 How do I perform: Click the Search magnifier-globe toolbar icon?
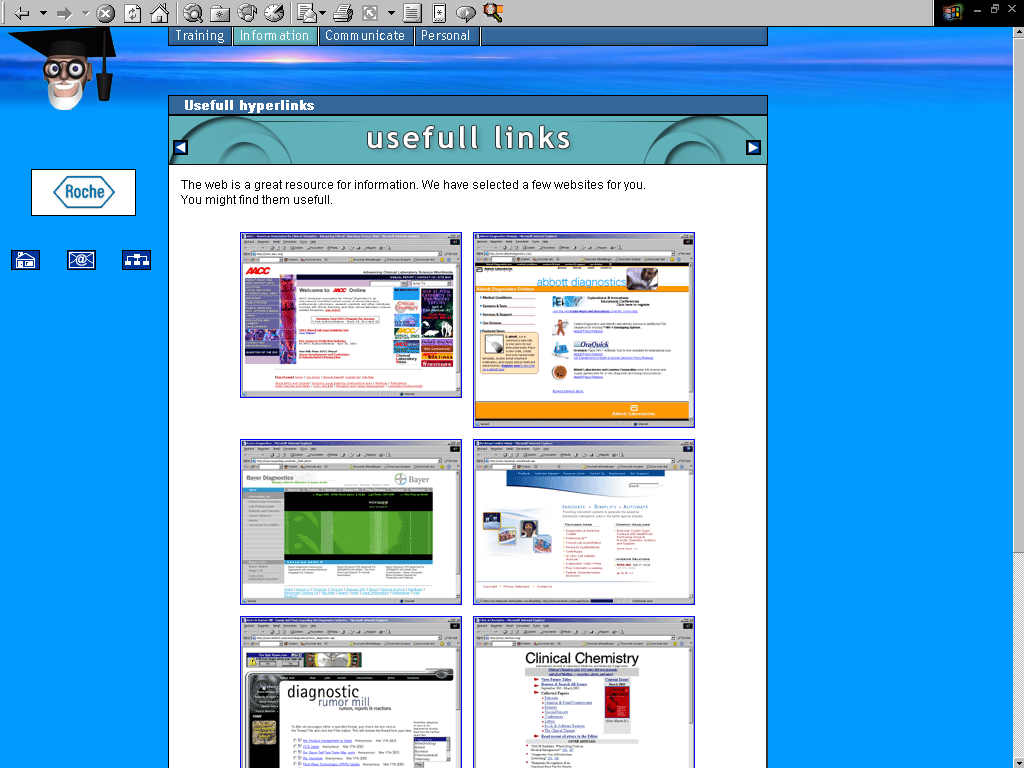pos(193,13)
